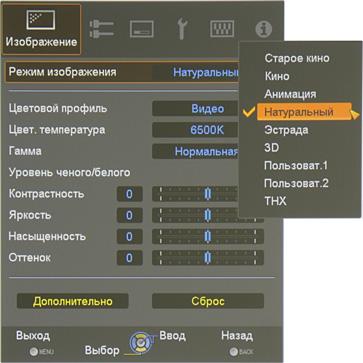The image size is (363, 363).
Task: Open the input signal tab icon
Action: pyautogui.click(x=101, y=29)
